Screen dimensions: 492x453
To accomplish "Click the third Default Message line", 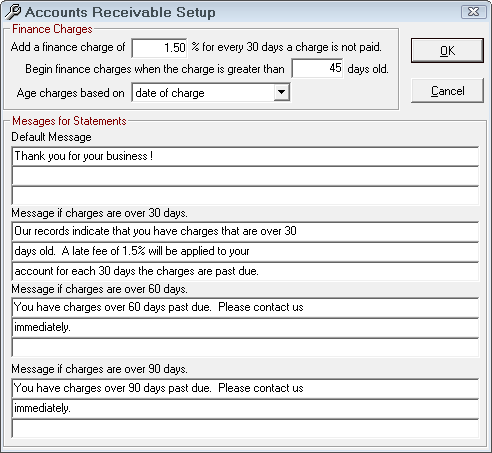I will coord(245,196).
